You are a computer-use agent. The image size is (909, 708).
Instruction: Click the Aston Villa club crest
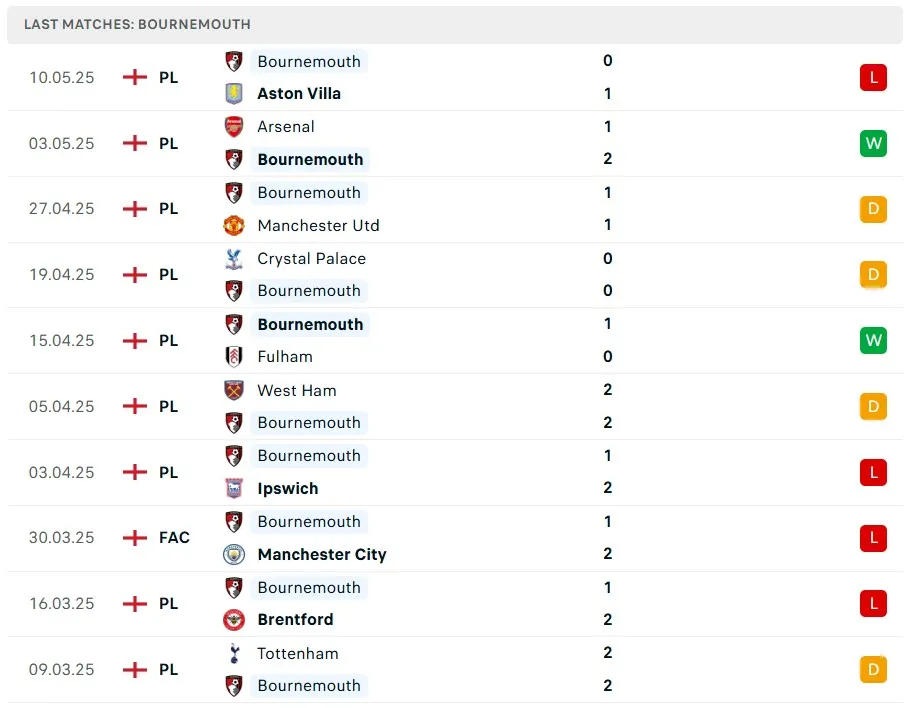[234, 93]
